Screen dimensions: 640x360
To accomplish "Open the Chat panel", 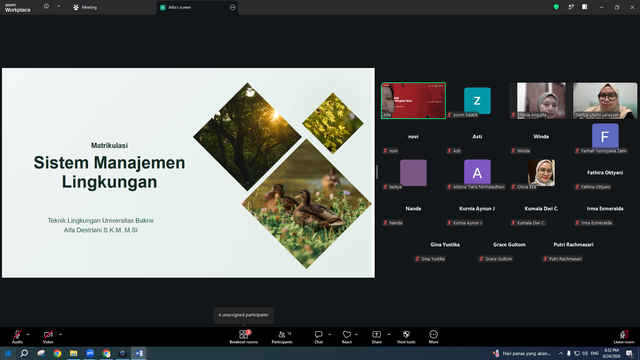I will pyautogui.click(x=318, y=337).
